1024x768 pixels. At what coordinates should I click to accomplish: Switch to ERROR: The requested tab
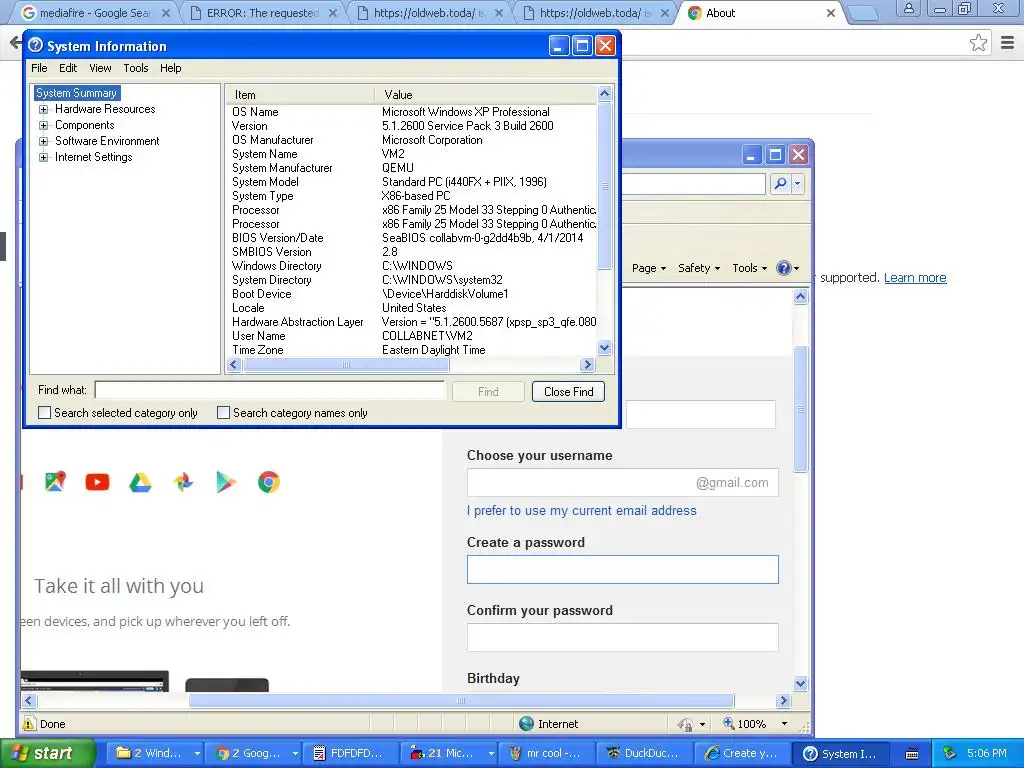pos(263,13)
